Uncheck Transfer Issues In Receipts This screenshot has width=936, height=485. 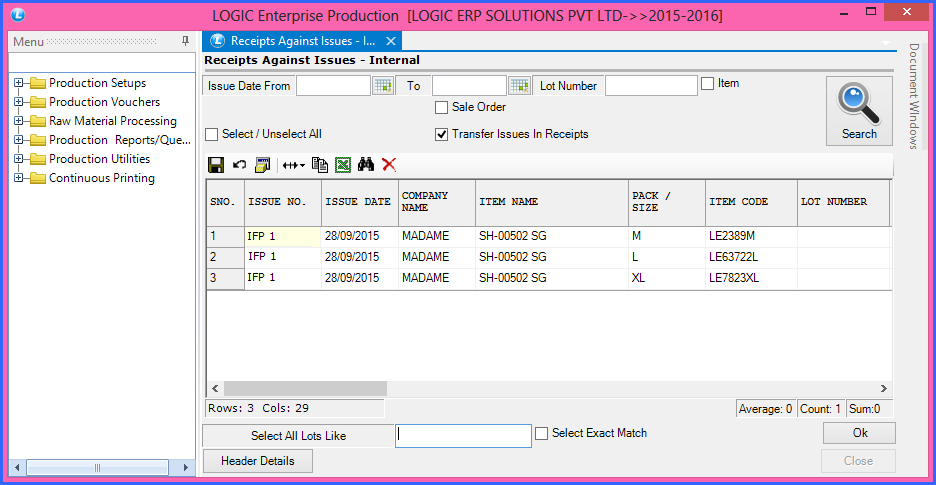441,134
